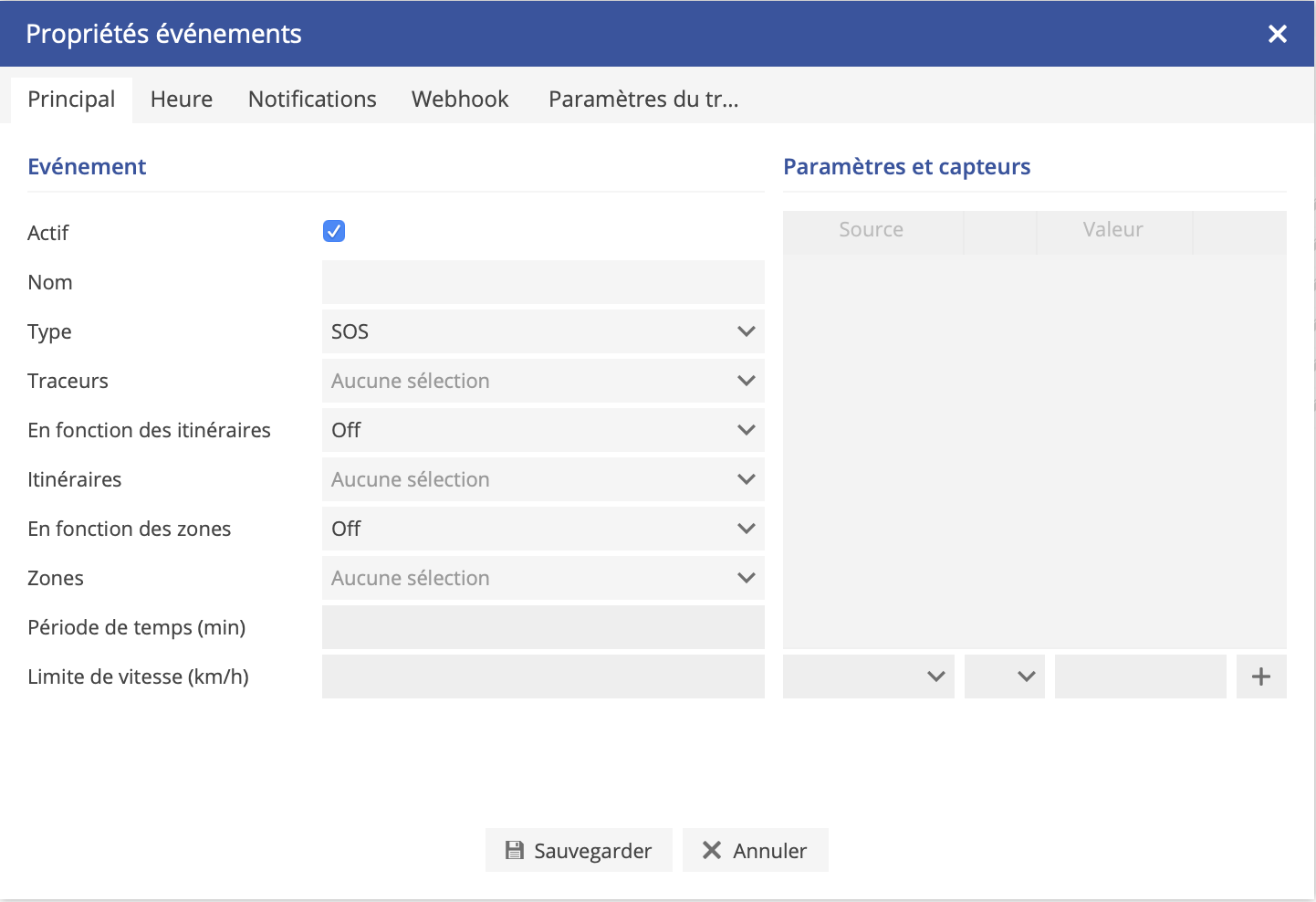Click the Sauvegarder button

tap(579, 851)
